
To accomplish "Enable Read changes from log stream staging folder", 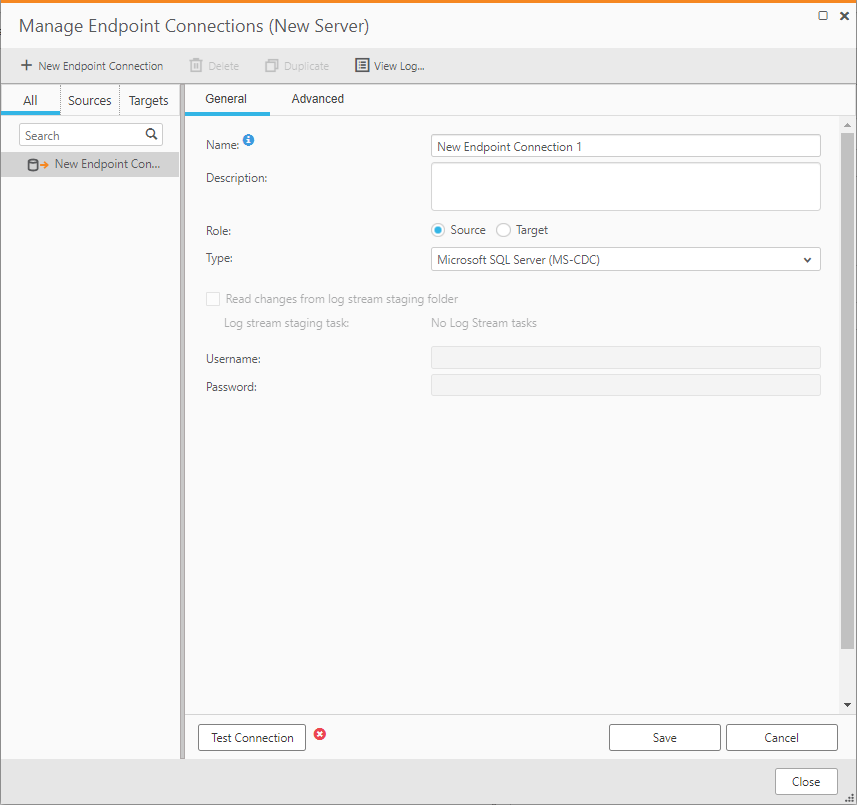I will [x=213, y=299].
